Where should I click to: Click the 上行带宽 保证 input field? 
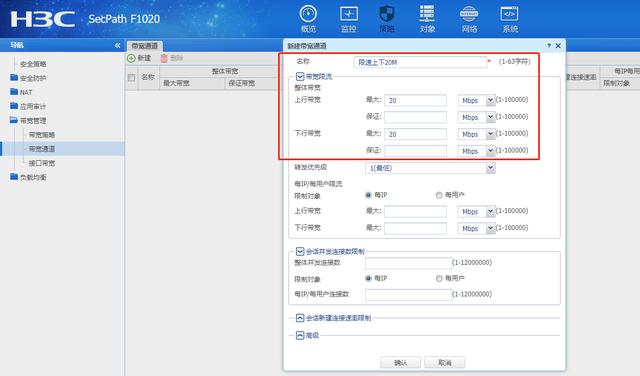(416, 117)
